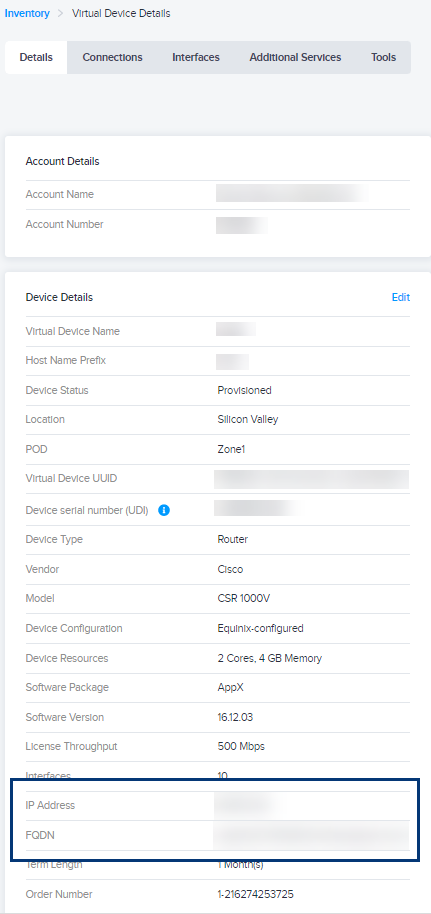Screen dimensions: 431x914
Task: Click the blurred IP Address value
Action: pos(245,806)
